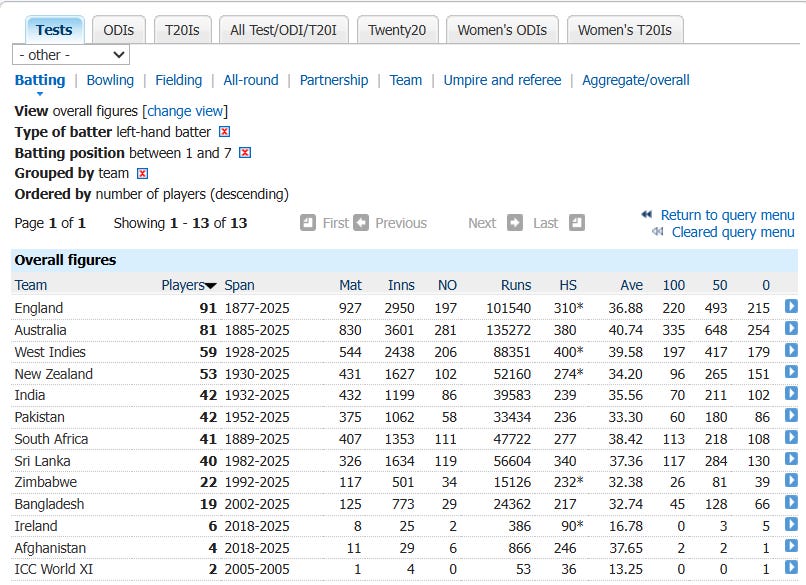Switch to the Tests tab
806x585 pixels.
pyautogui.click(x=54, y=30)
